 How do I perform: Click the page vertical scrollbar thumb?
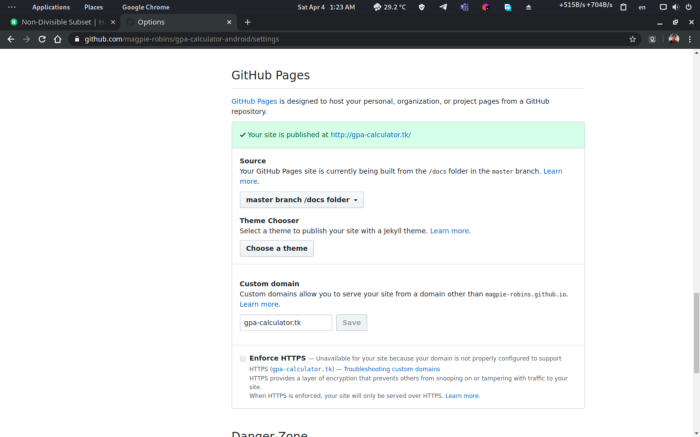(x=696, y=333)
